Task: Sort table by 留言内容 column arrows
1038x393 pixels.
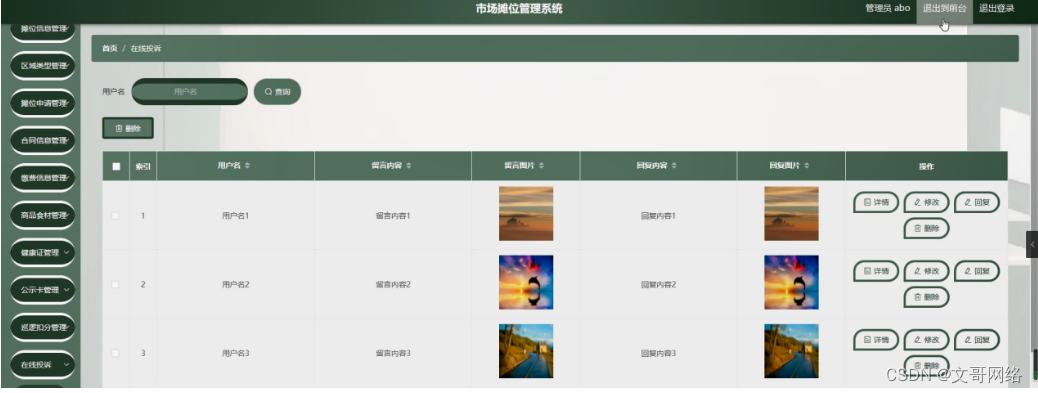Action: [408, 166]
